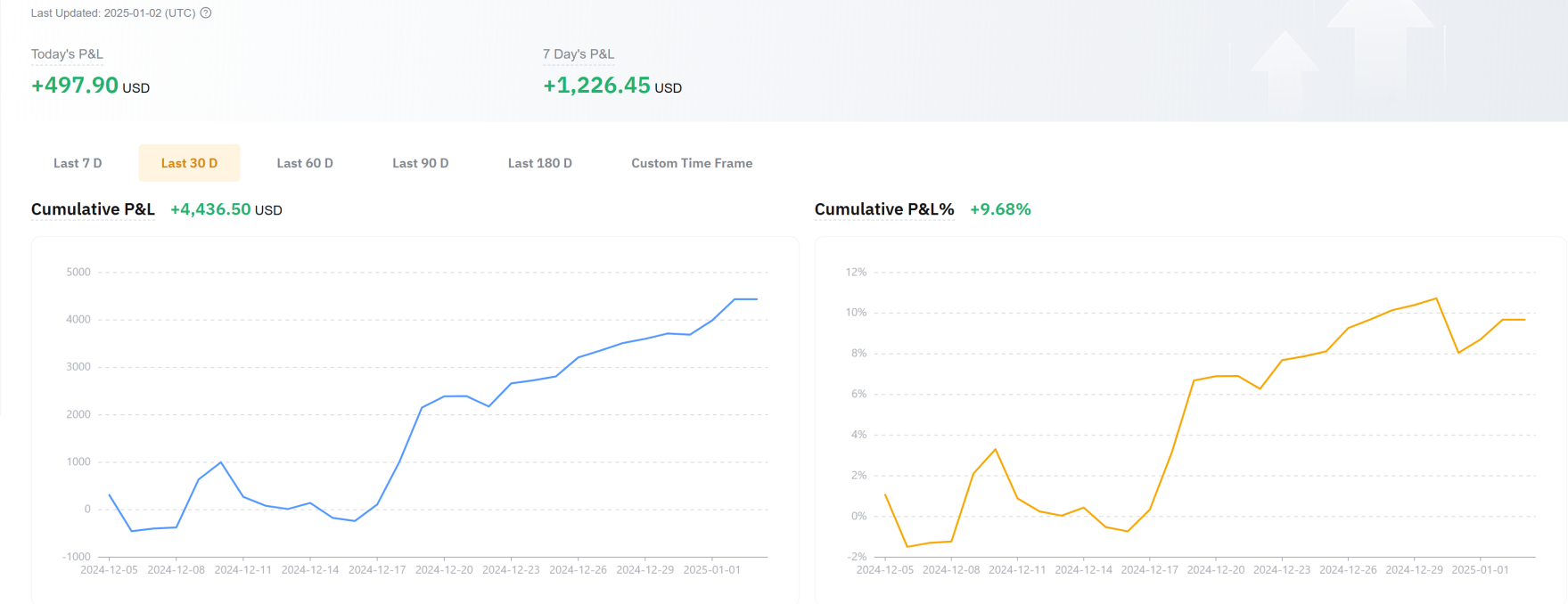Click the +4,436.50 USD cumulative total

[226, 209]
